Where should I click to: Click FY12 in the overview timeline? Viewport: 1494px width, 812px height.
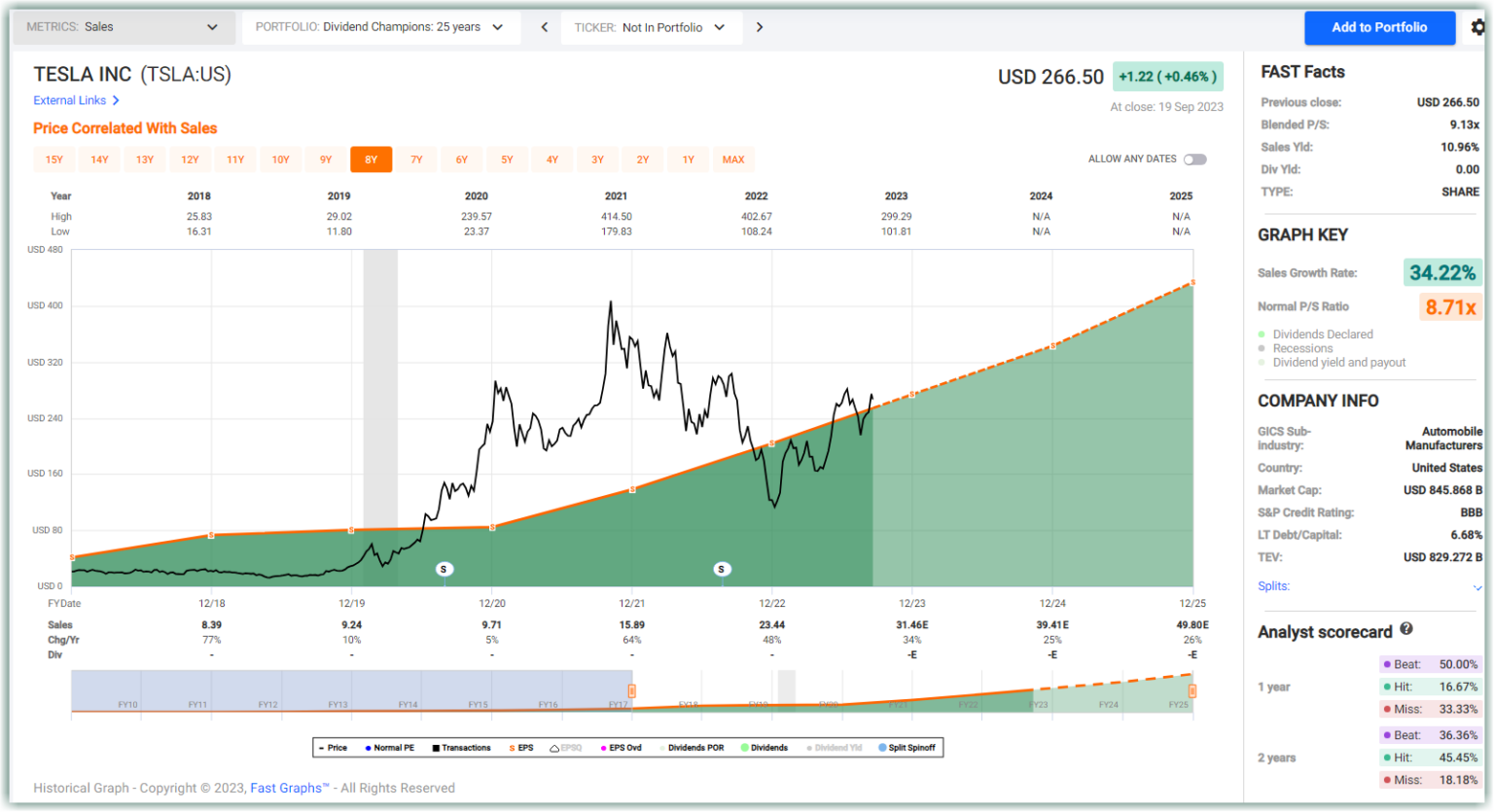[x=267, y=704]
